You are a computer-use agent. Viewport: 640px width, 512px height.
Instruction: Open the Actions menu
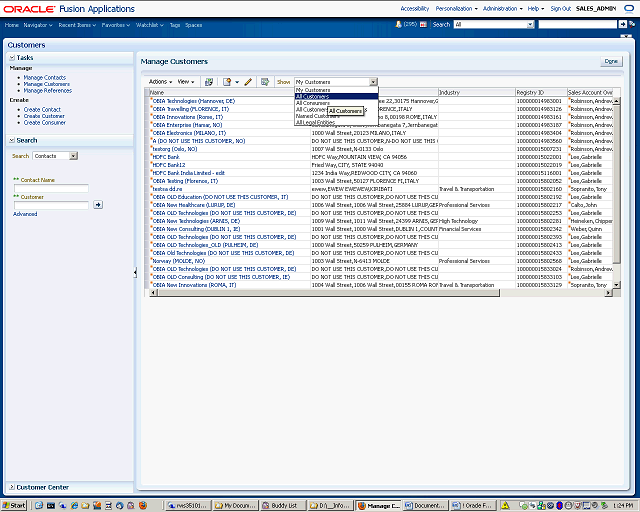(x=160, y=82)
